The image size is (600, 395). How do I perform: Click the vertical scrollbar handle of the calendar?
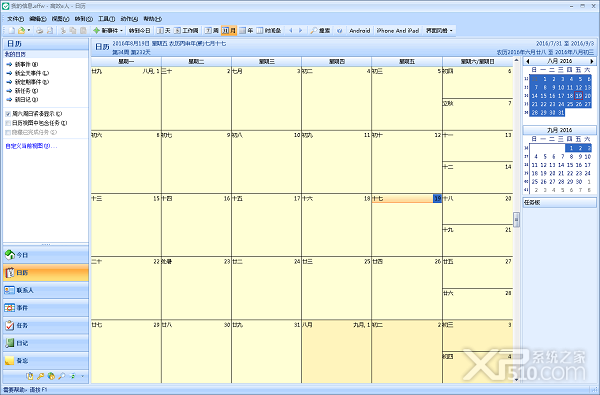tap(516, 220)
